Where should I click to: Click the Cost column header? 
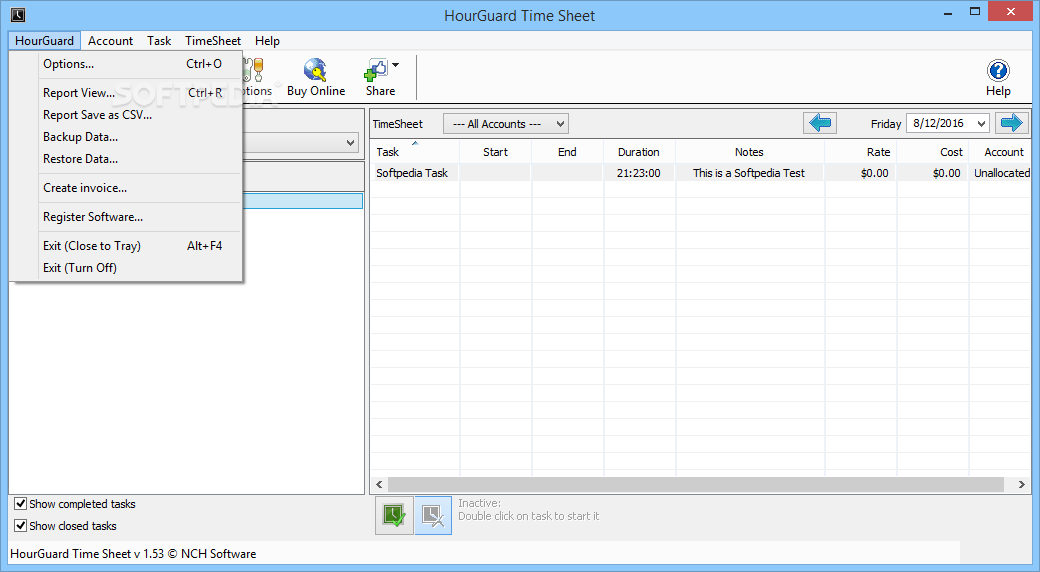(932, 152)
